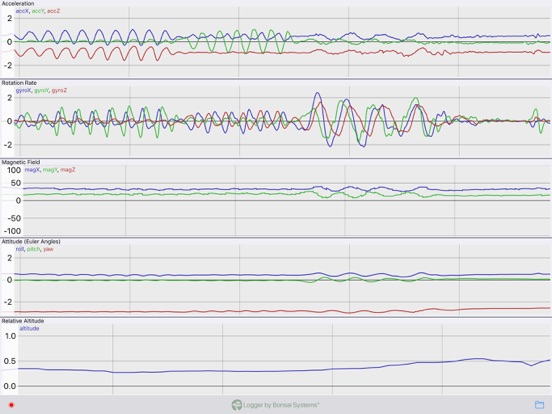
Task: Click the 0.5 axis value in Relative Altitude
Action: 10,361
